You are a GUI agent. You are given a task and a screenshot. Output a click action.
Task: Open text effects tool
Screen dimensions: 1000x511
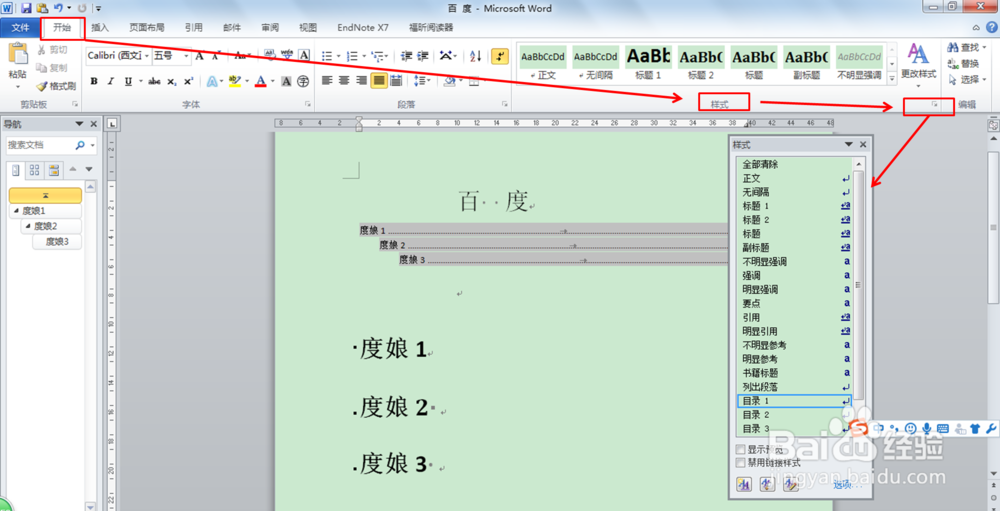point(212,82)
